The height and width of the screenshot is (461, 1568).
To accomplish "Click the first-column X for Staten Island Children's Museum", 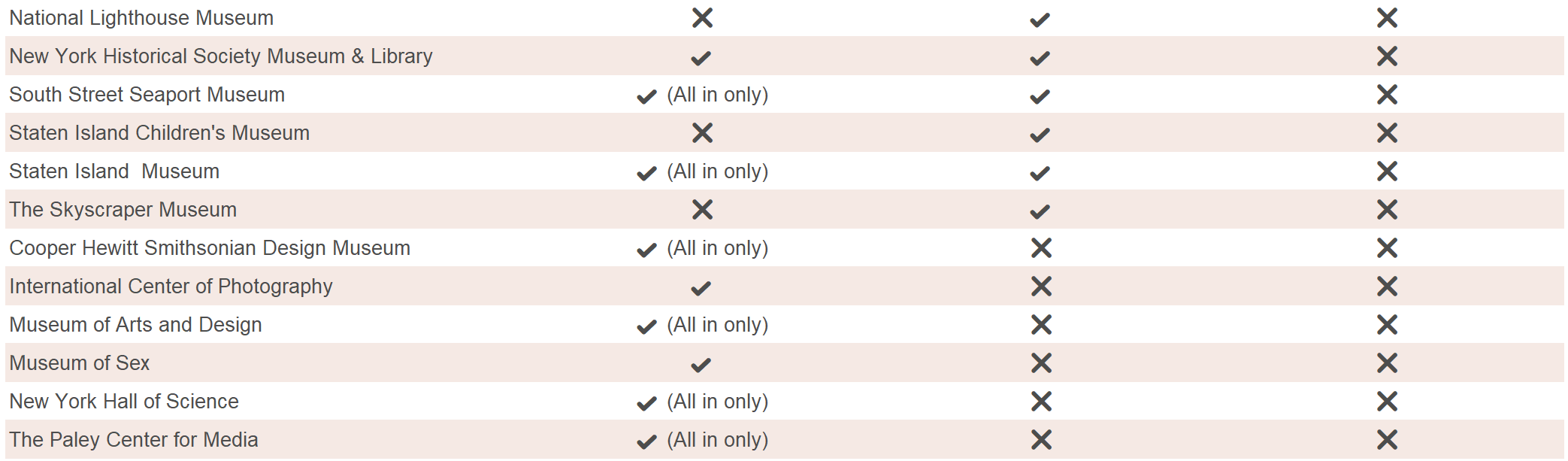I will (702, 133).
